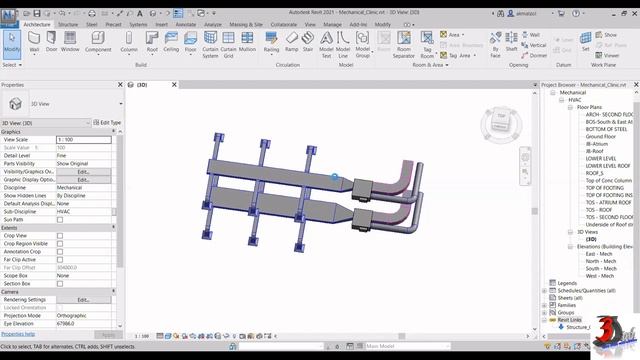Select the Column tool
Screen dimensions: 640x360
tap(129, 43)
